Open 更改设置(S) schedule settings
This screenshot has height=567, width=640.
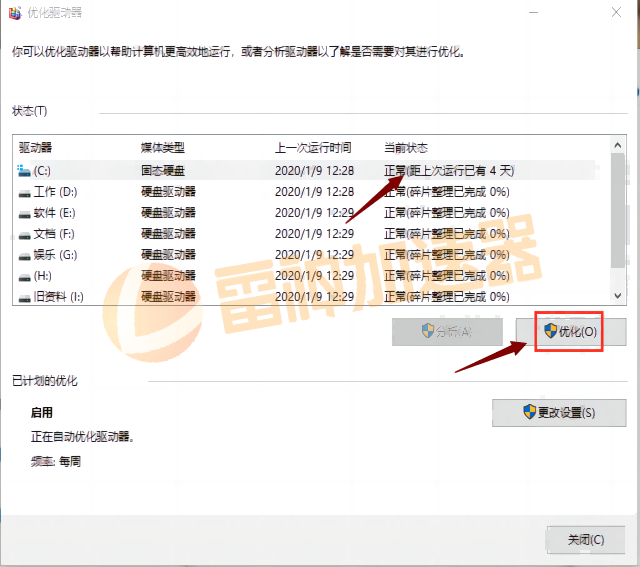point(559,413)
